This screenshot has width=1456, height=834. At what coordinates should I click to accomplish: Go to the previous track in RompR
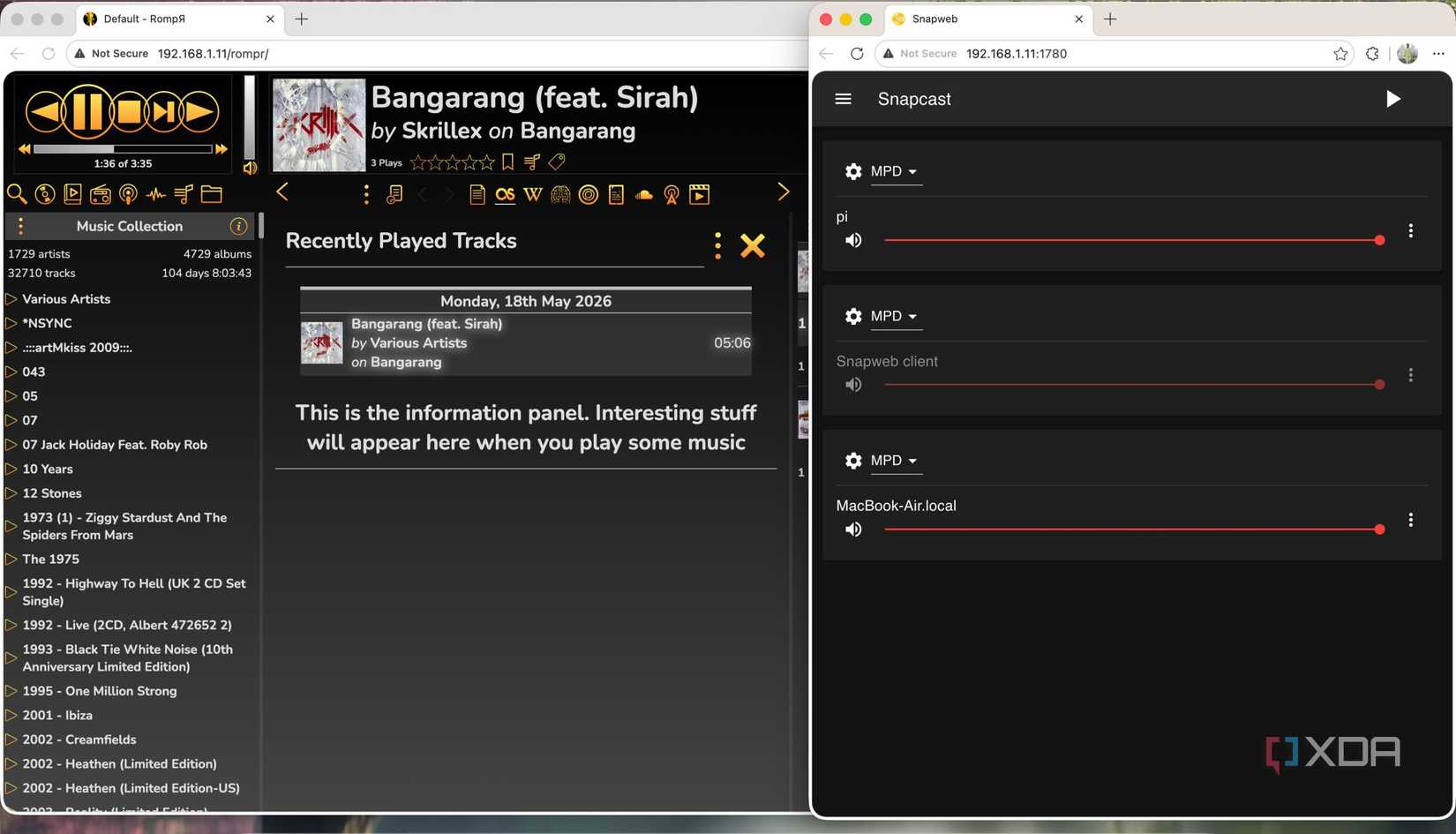click(x=45, y=112)
